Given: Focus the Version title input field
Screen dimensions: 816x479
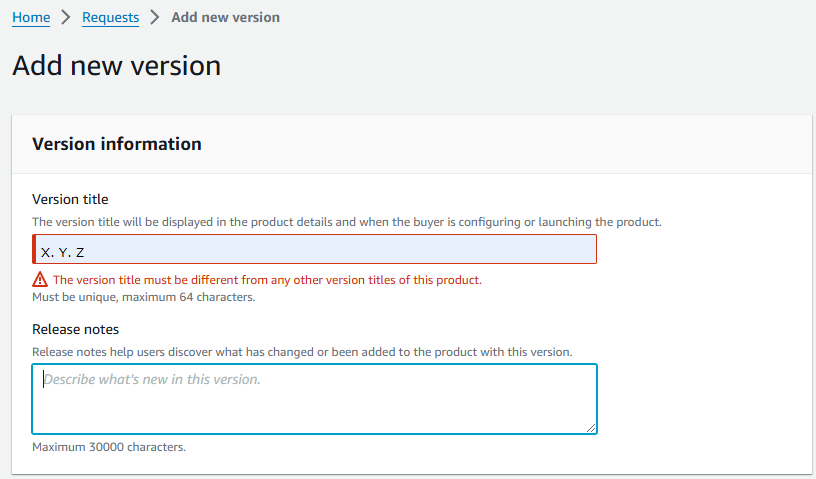Looking at the screenshot, I should (315, 250).
